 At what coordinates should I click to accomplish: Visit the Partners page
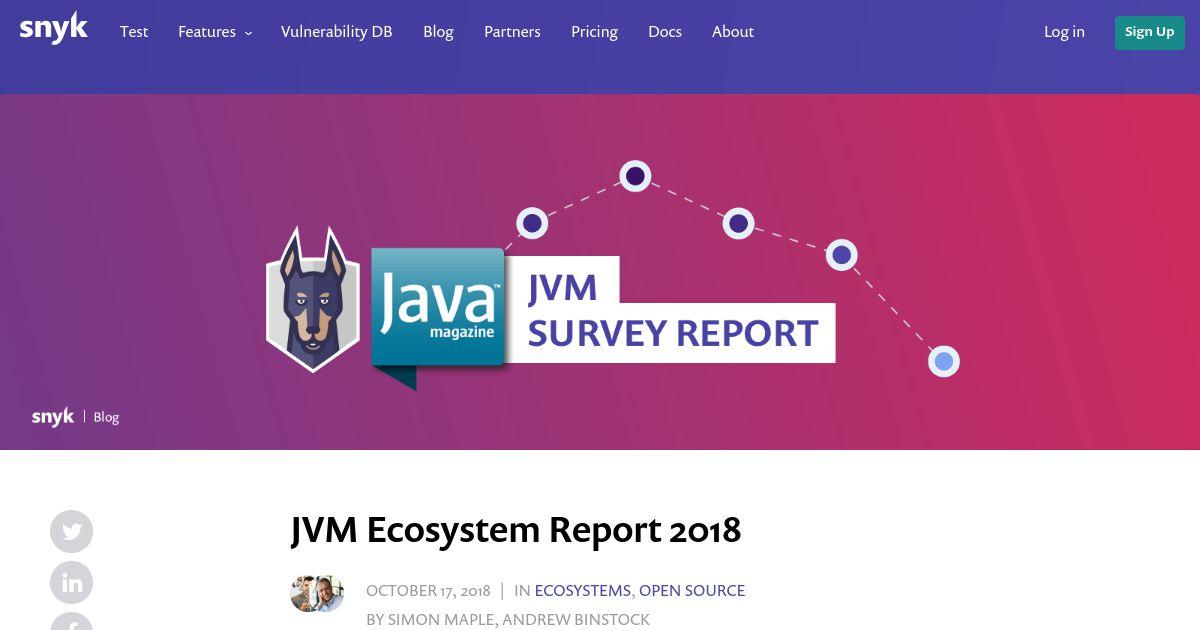pos(512,32)
